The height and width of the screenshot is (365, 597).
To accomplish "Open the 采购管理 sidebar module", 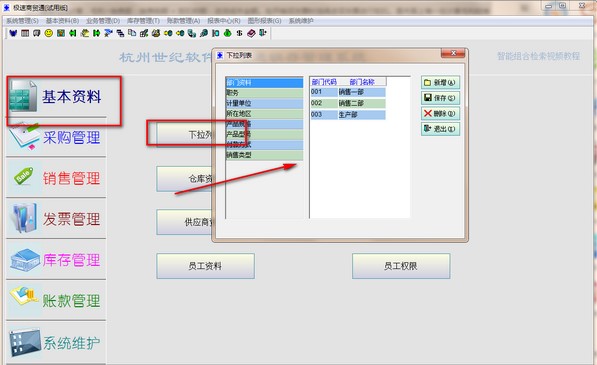I will (x=56, y=137).
